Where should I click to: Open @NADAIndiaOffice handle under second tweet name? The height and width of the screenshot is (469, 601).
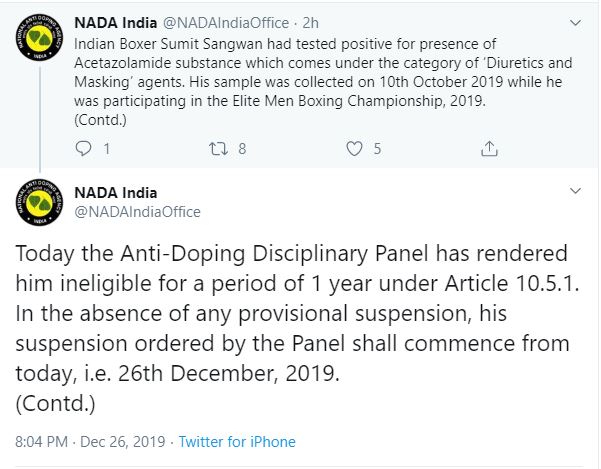(138, 212)
